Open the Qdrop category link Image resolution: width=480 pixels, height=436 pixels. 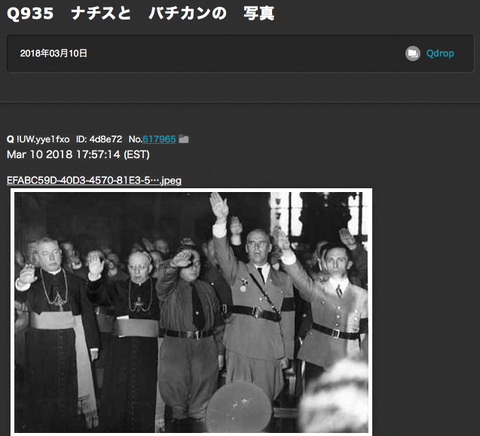point(440,53)
